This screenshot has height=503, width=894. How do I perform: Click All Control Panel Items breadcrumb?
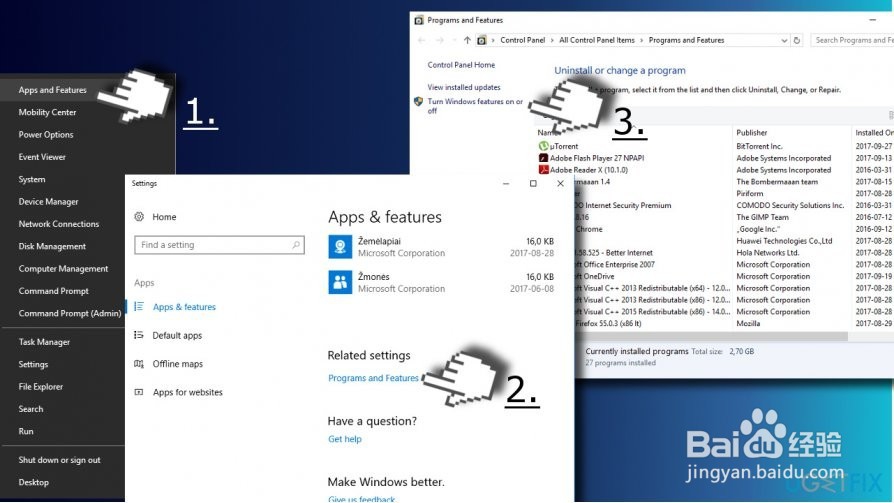(597, 40)
